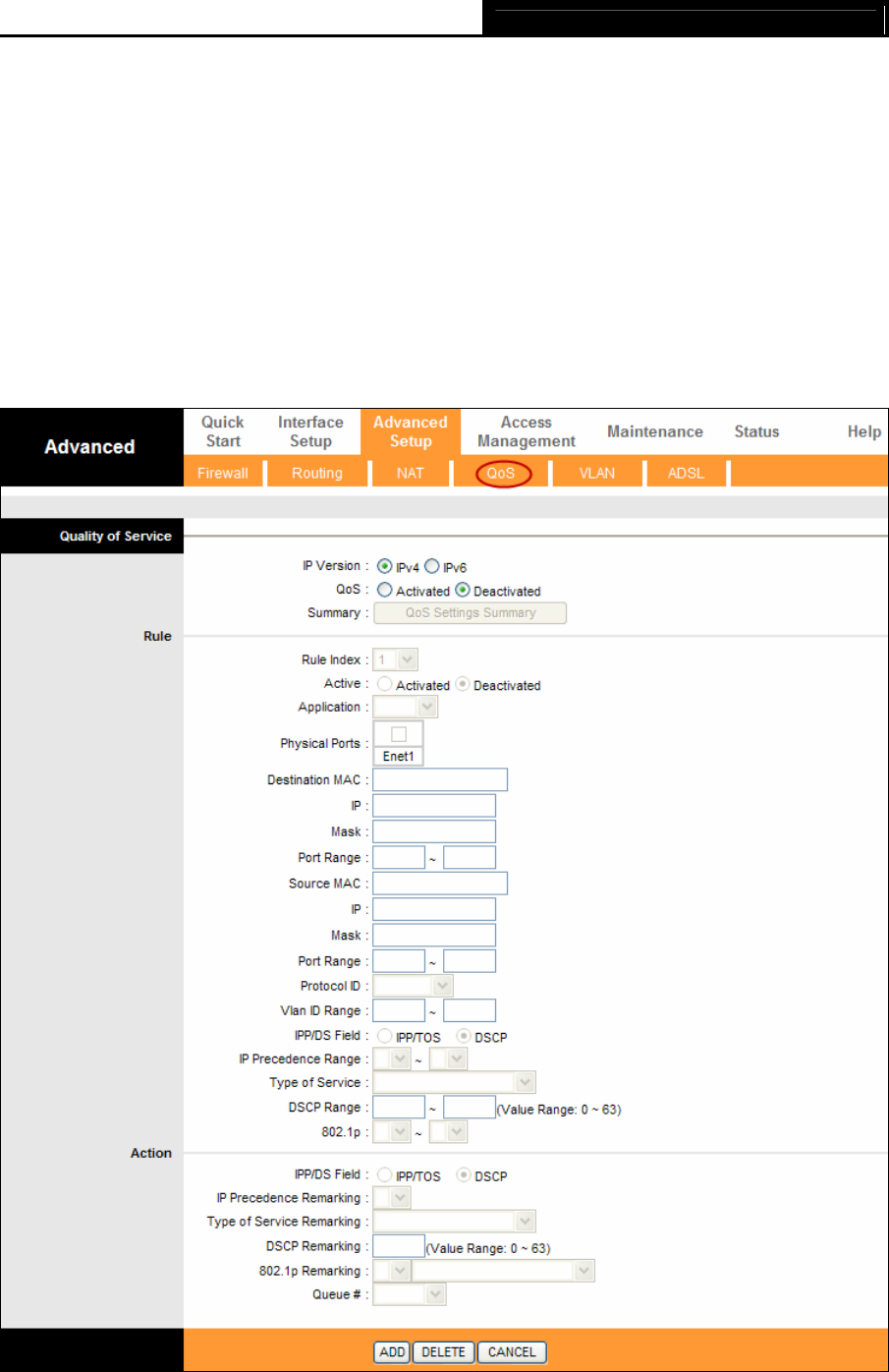Open the VLAN submenu
889x1372 pixels.
point(596,473)
